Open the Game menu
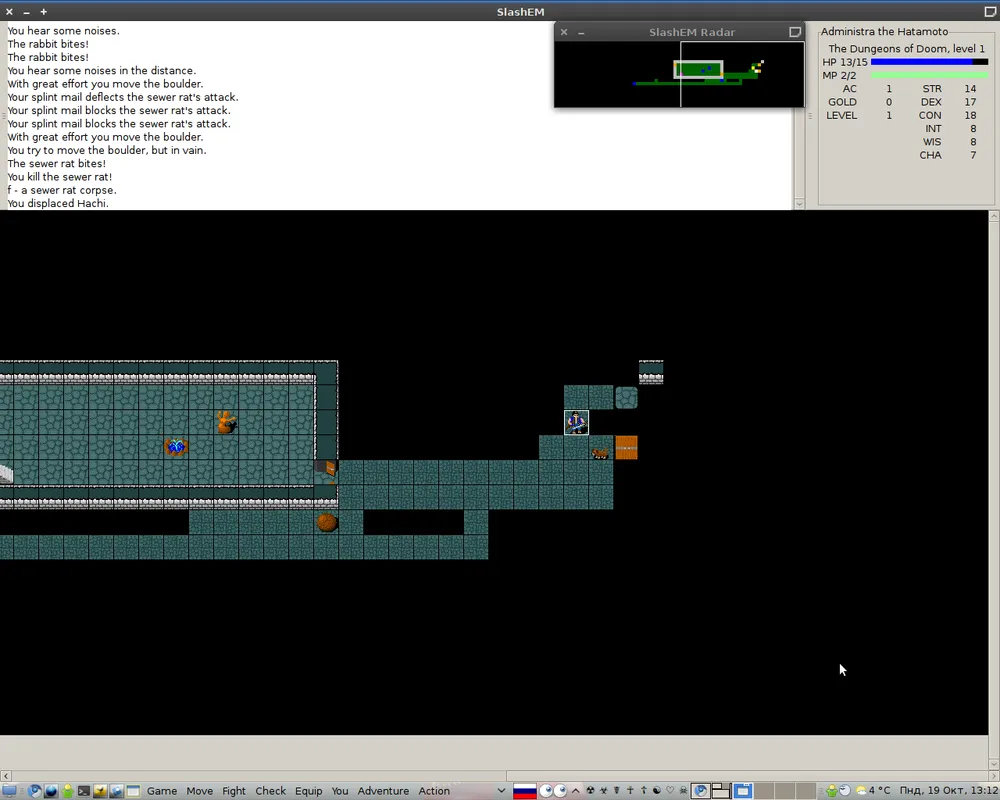Viewport: 1000px width, 800px height. (x=162, y=791)
